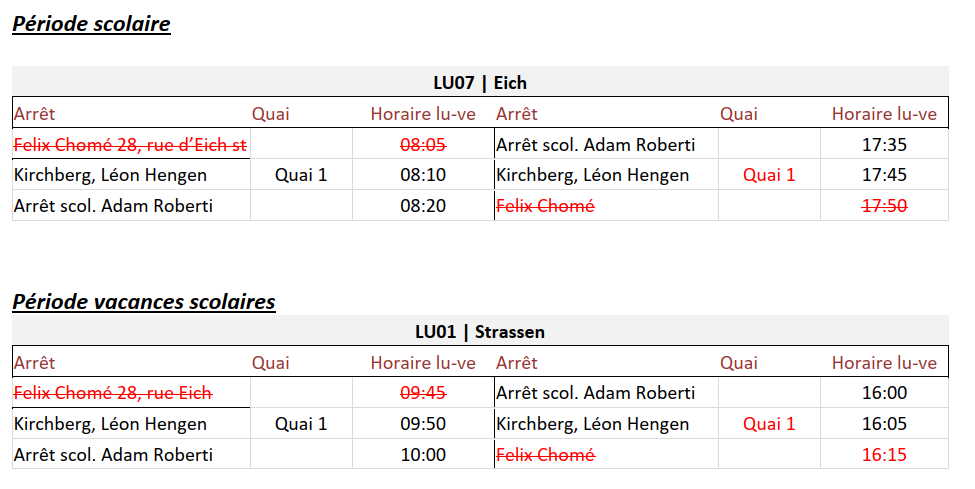The image size is (975, 489).
Task: Click the struck-through "Felix Chomé 28, rue d'Eich st" cell
Action: (x=130, y=145)
